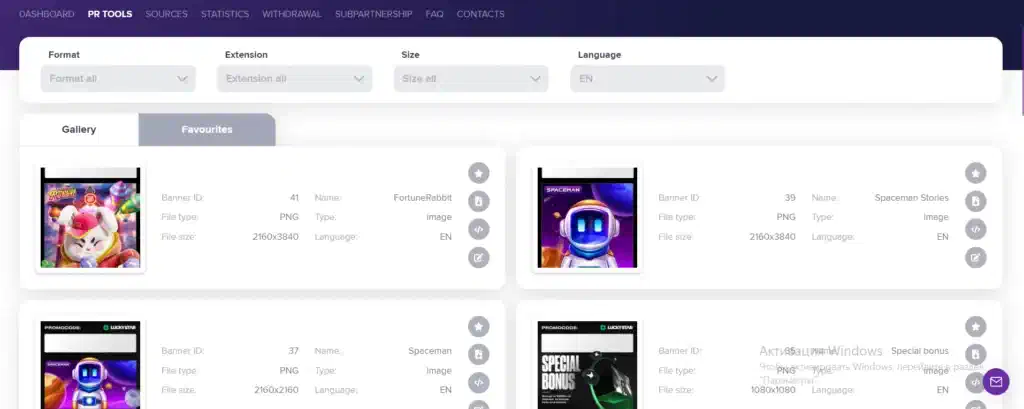This screenshot has width=1024, height=409.
Task: Open the Format all dropdown
Action: [x=118, y=78]
